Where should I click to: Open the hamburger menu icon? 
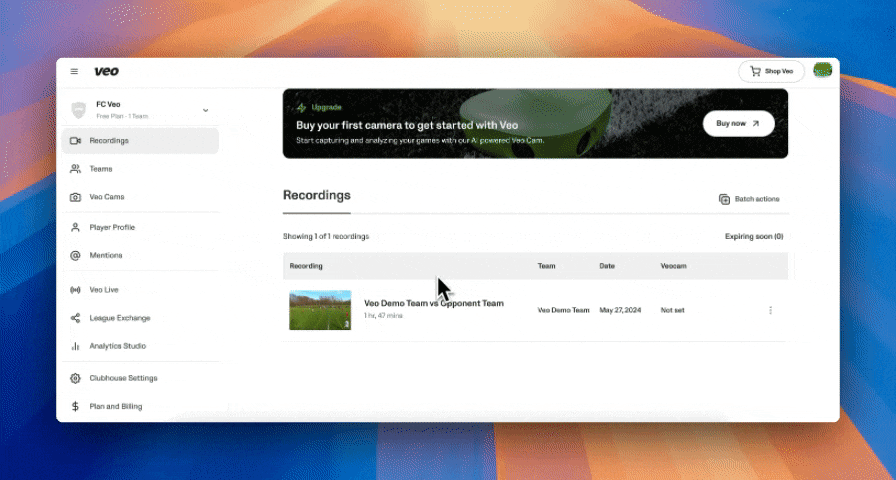pyautogui.click(x=74, y=71)
